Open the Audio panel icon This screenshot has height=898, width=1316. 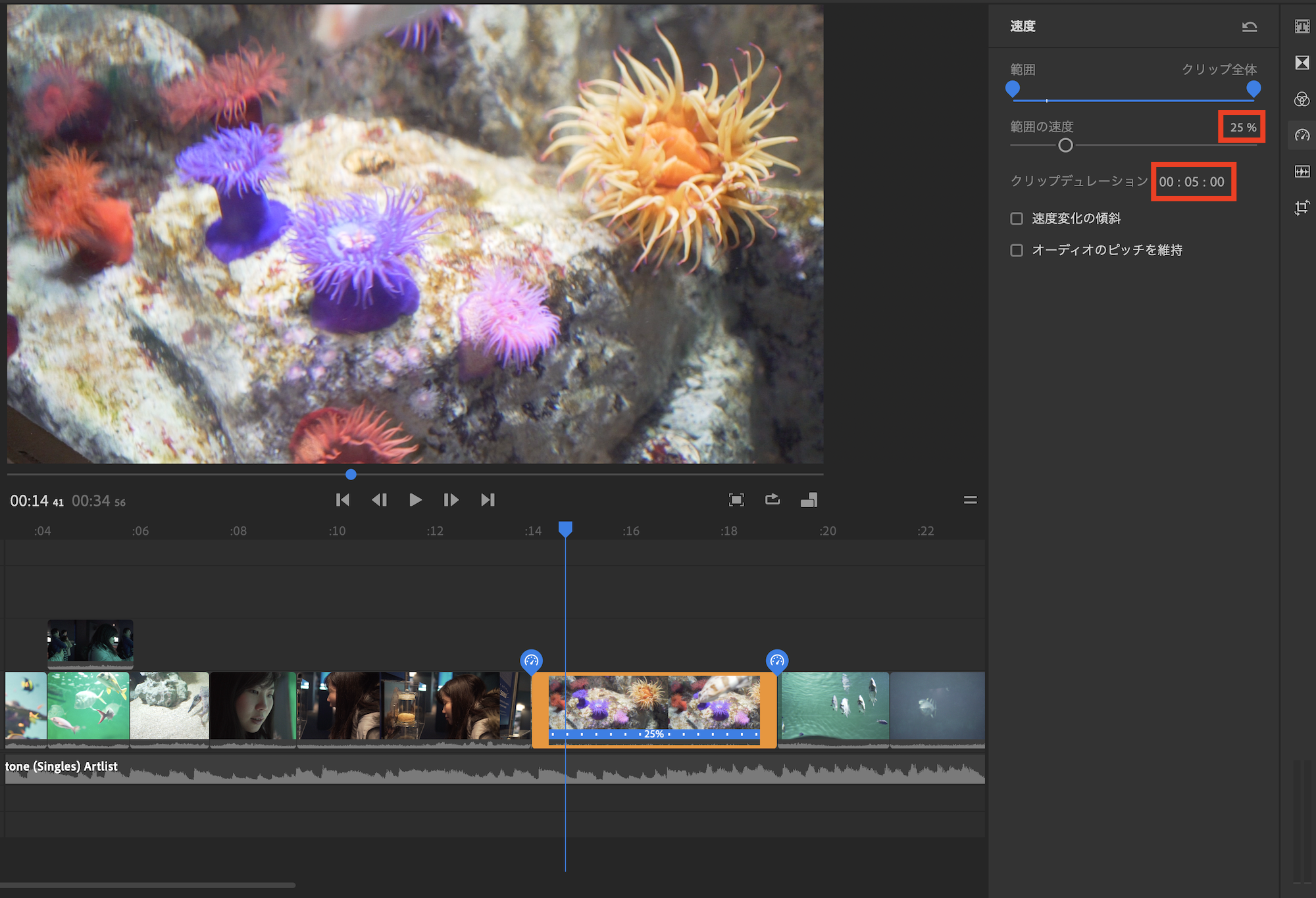coord(1302,172)
